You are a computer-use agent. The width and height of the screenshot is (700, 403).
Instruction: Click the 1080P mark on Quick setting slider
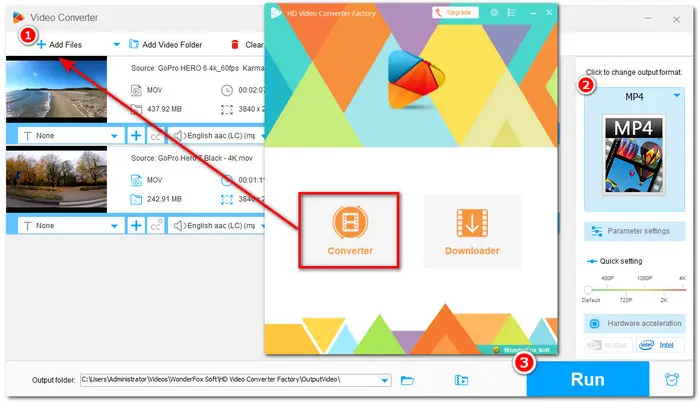(x=644, y=278)
